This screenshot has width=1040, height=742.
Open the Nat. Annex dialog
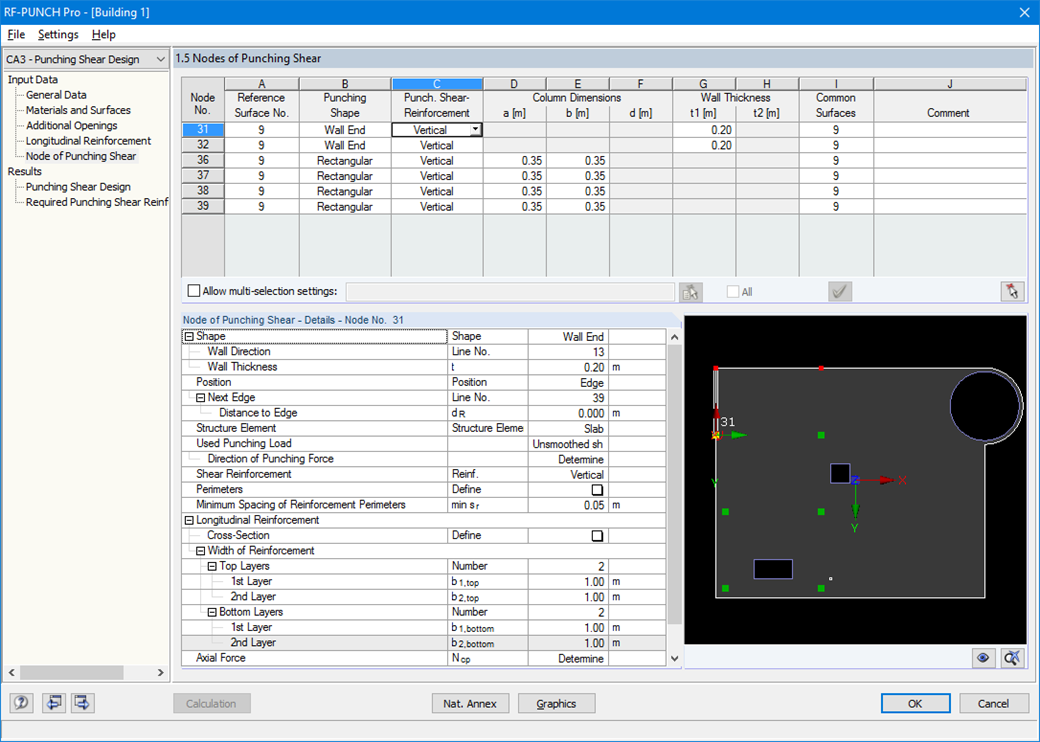(x=470, y=703)
